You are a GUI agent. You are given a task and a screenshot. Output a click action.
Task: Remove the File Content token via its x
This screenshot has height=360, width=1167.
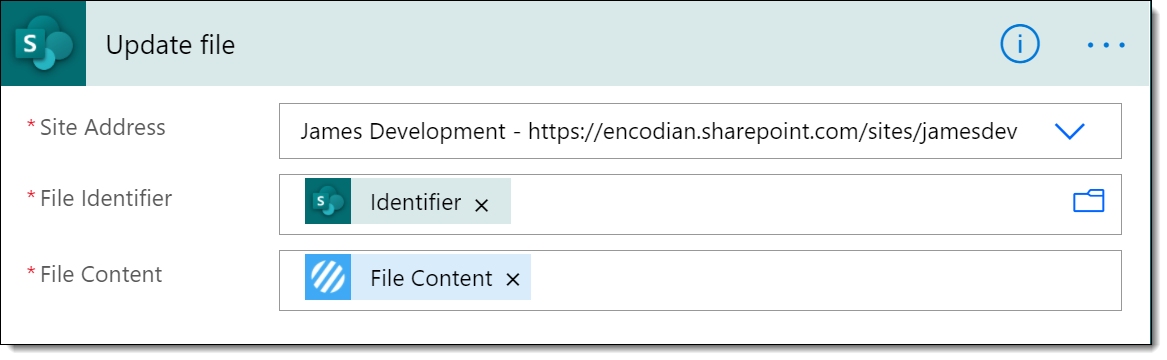(512, 280)
